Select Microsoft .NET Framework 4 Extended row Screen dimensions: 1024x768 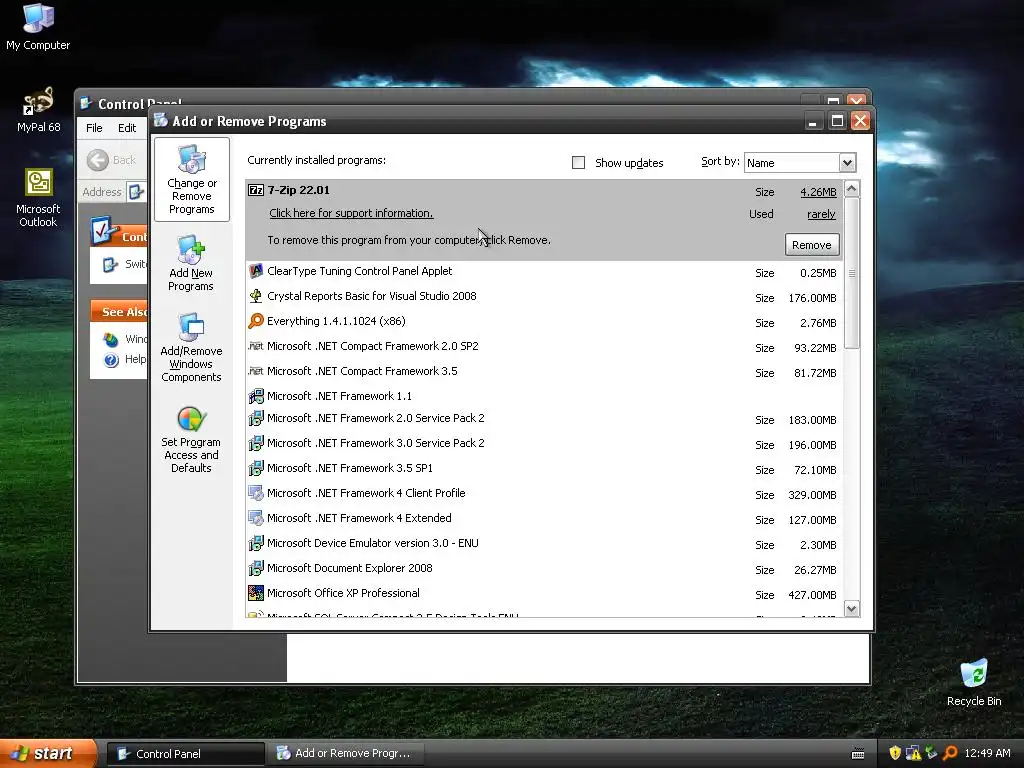(543, 519)
